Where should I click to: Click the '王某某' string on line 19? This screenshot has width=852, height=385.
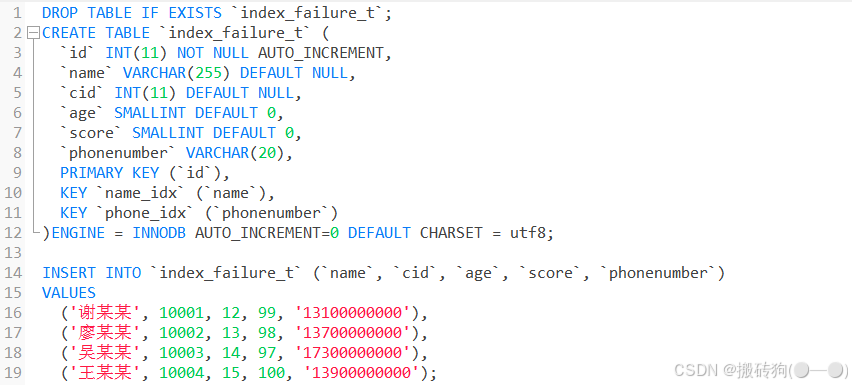pyautogui.click(x=105, y=373)
